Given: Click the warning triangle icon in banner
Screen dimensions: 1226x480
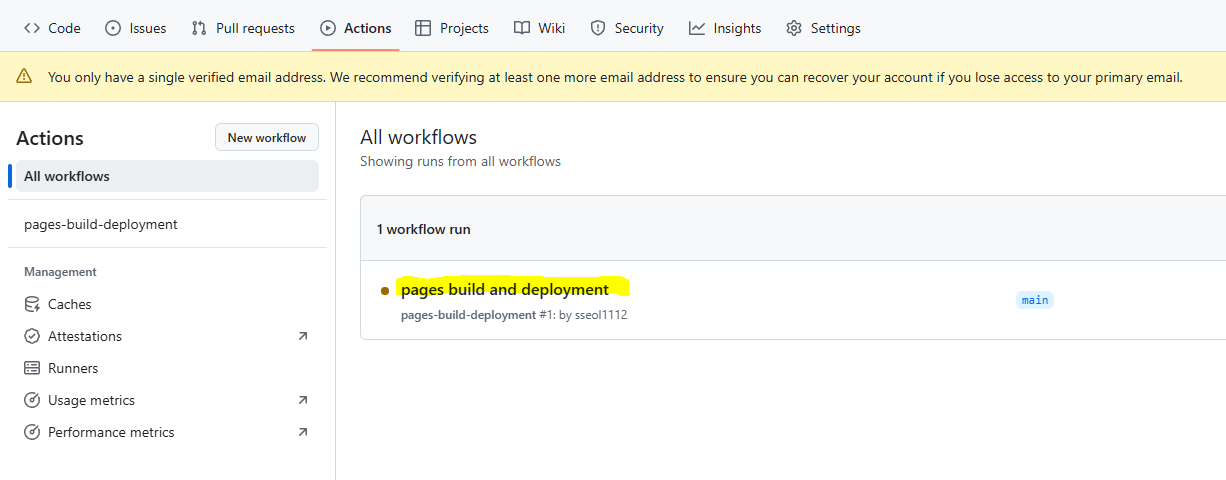Looking at the screenshot, I should point(24,77).
